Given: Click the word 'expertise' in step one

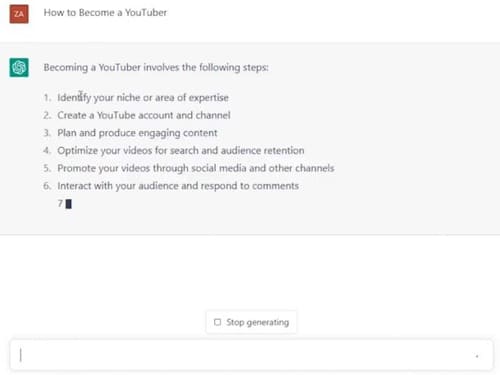Looking at the screenshot, I should [x=209, y=98].
